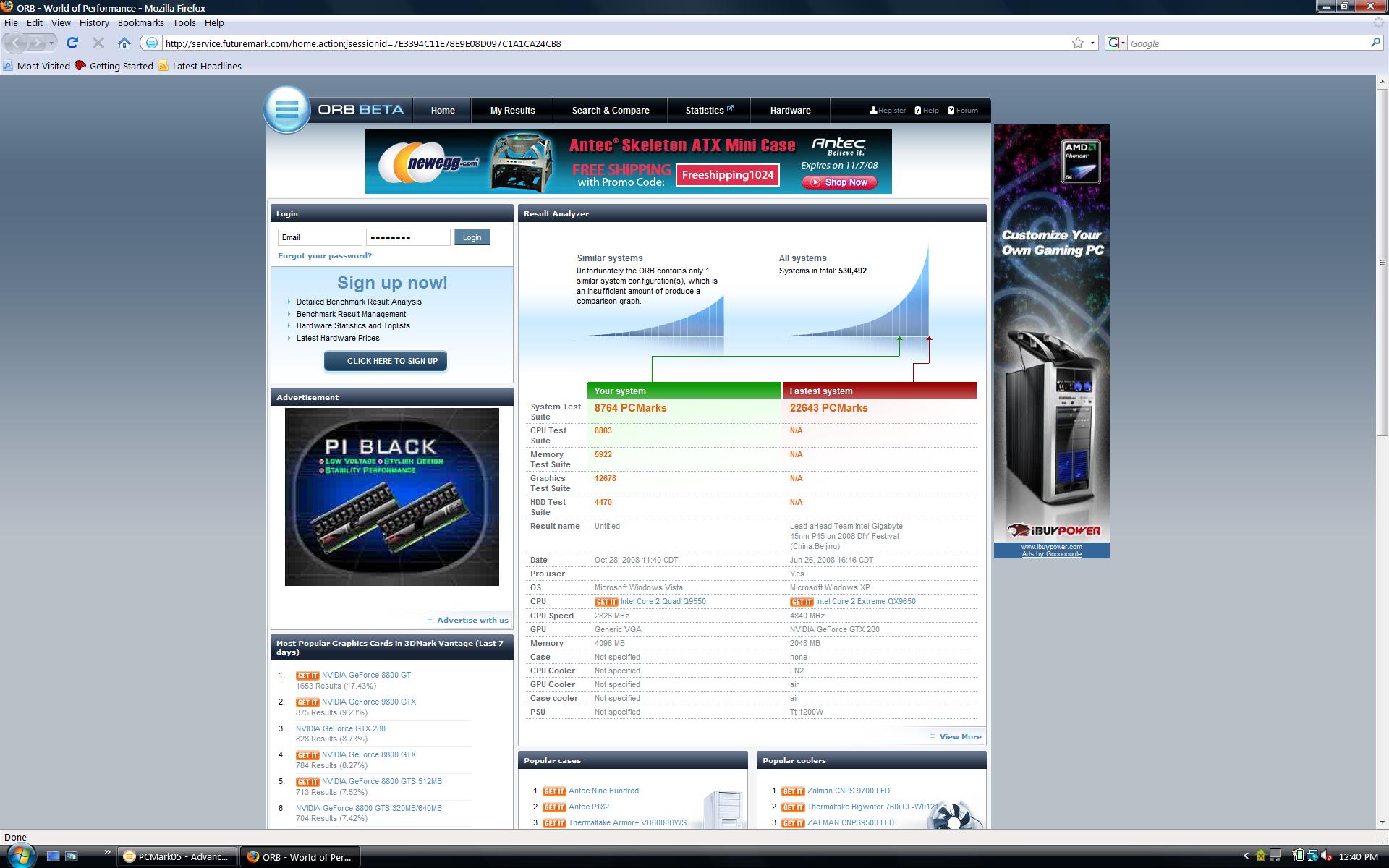
Task: Open NVIDIA GeForce GTX 280 link
Action: [340, 728]
